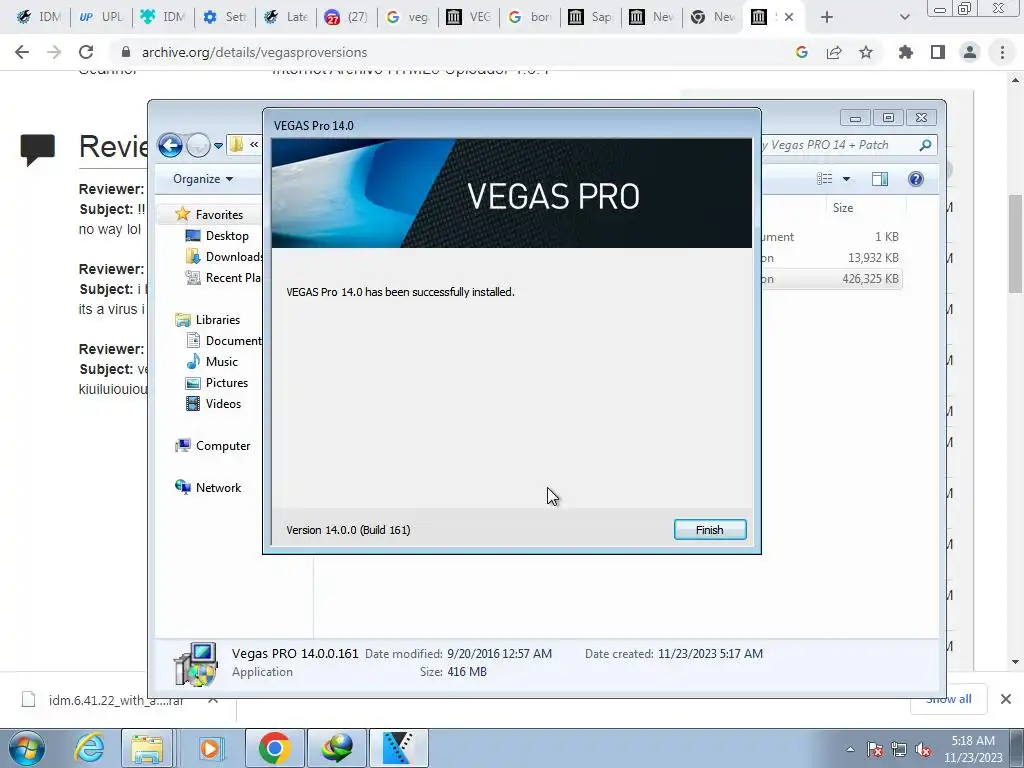Select Libraries in Explorer sidebar

[208, 319]
